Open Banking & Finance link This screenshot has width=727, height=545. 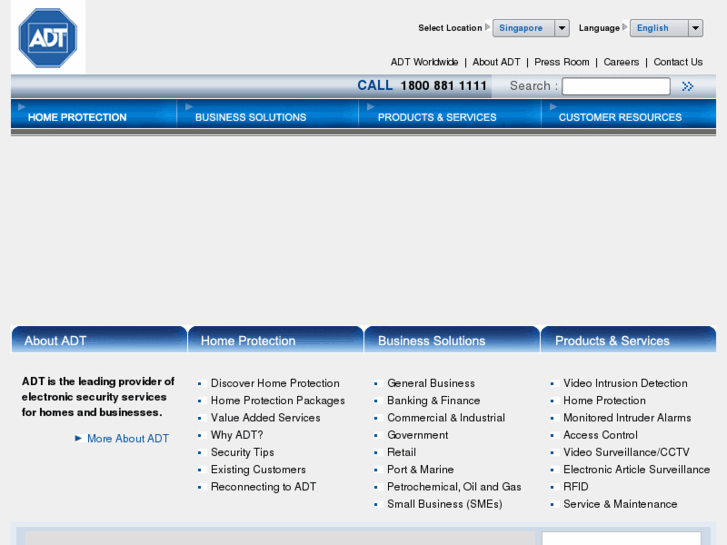434,401
